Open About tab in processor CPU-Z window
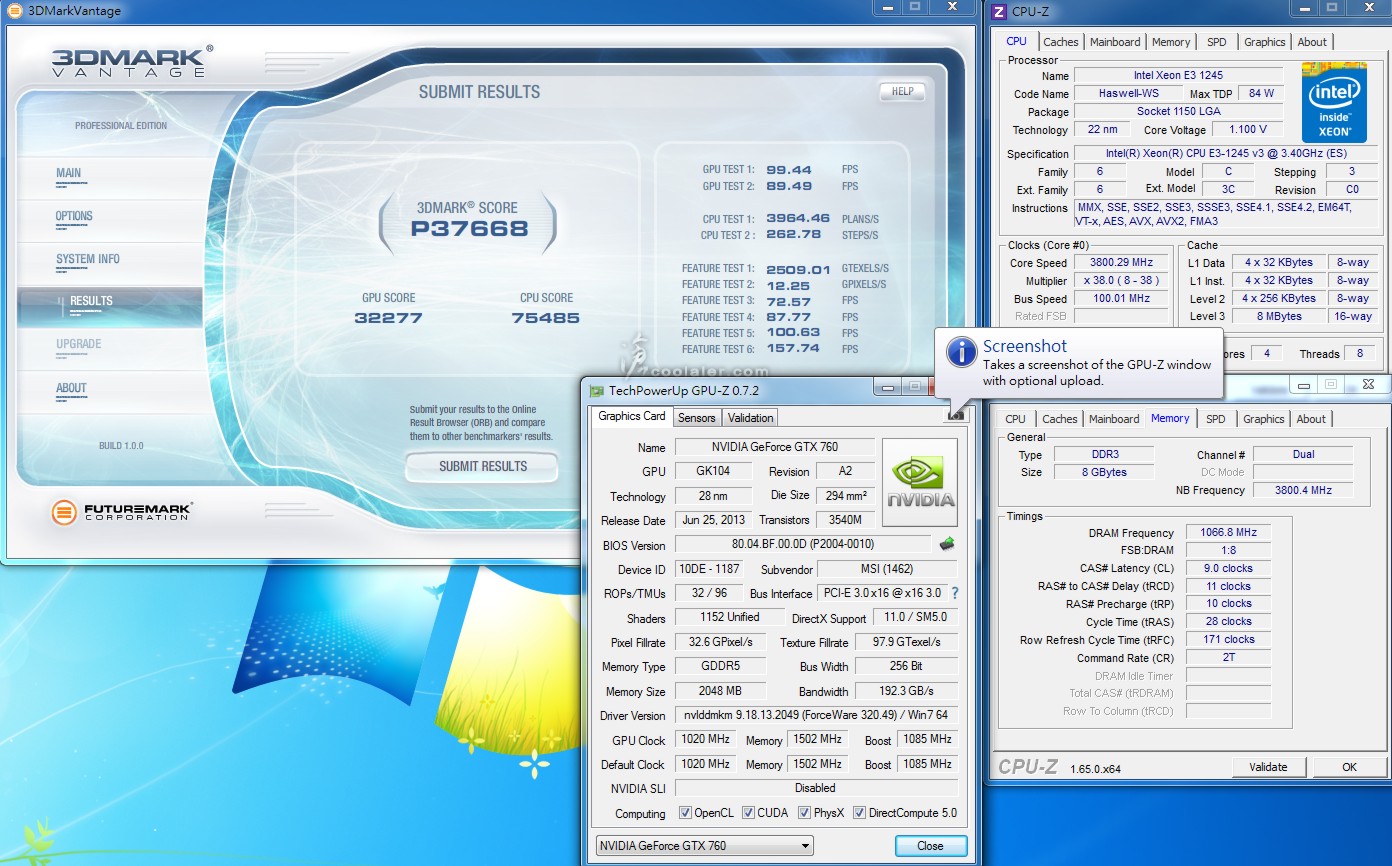The width and height of the screenshot is (1392, 866). [1312, 42]
